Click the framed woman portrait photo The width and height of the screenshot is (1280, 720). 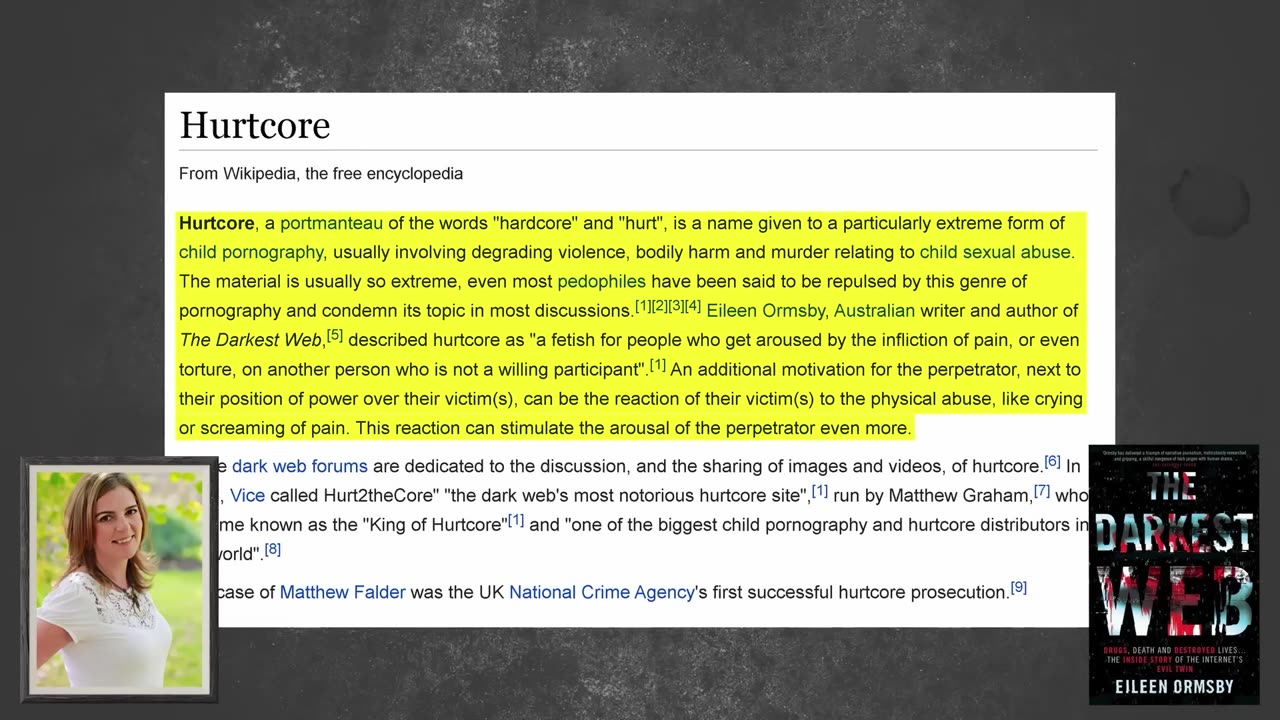point(119,580)
